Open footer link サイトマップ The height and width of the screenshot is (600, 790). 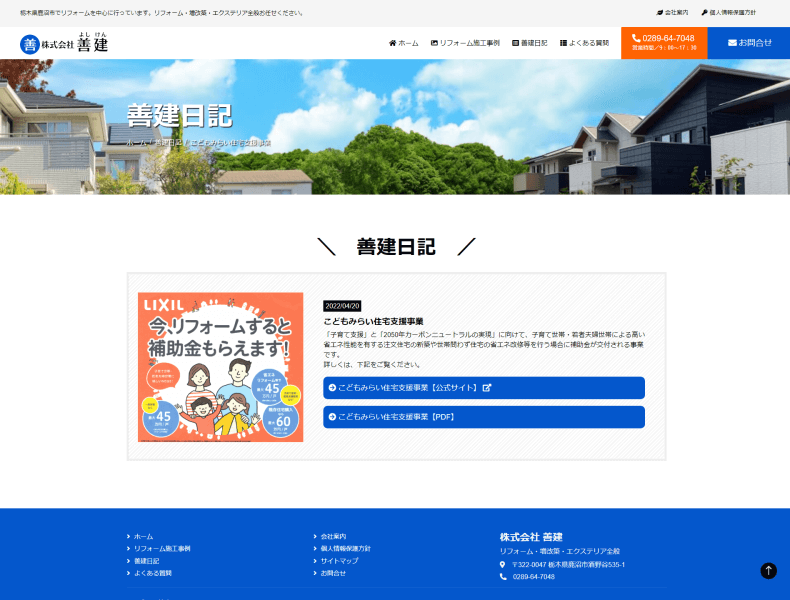tap(339, 561)
